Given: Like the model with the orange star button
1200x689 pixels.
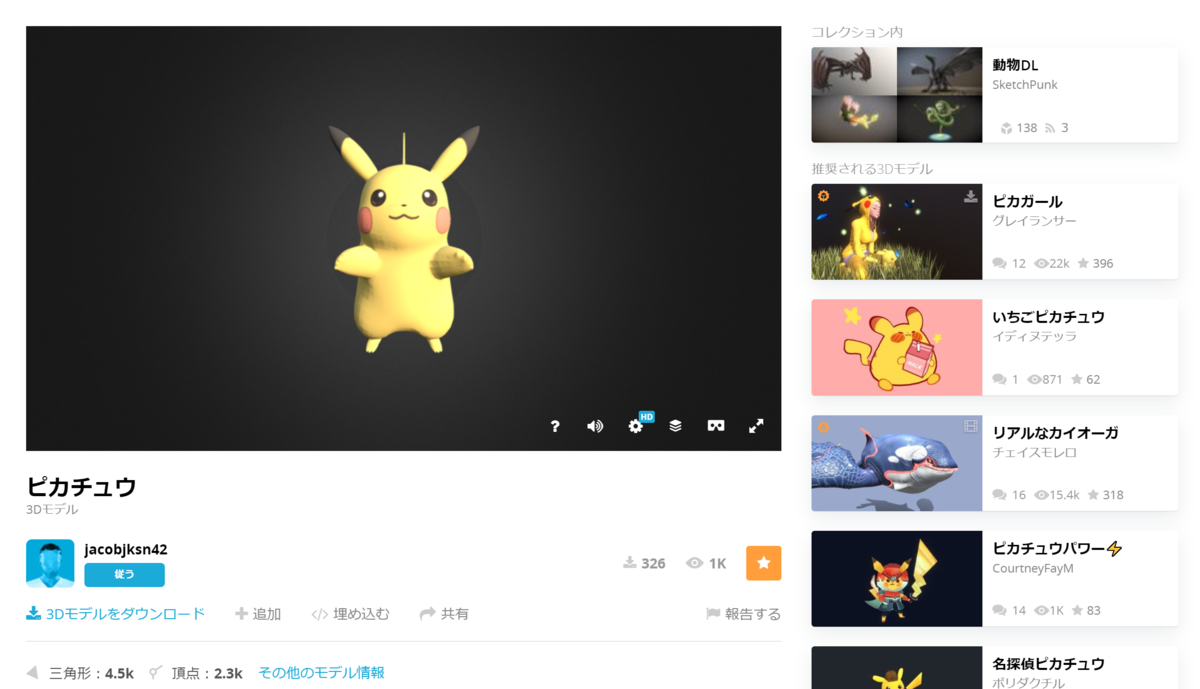Looking at the screenshot, I should [764, 563].
